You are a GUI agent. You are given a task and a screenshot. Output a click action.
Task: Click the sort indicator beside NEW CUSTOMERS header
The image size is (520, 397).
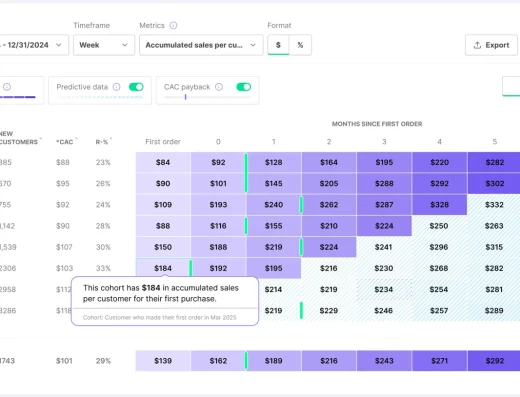(41, 139)
